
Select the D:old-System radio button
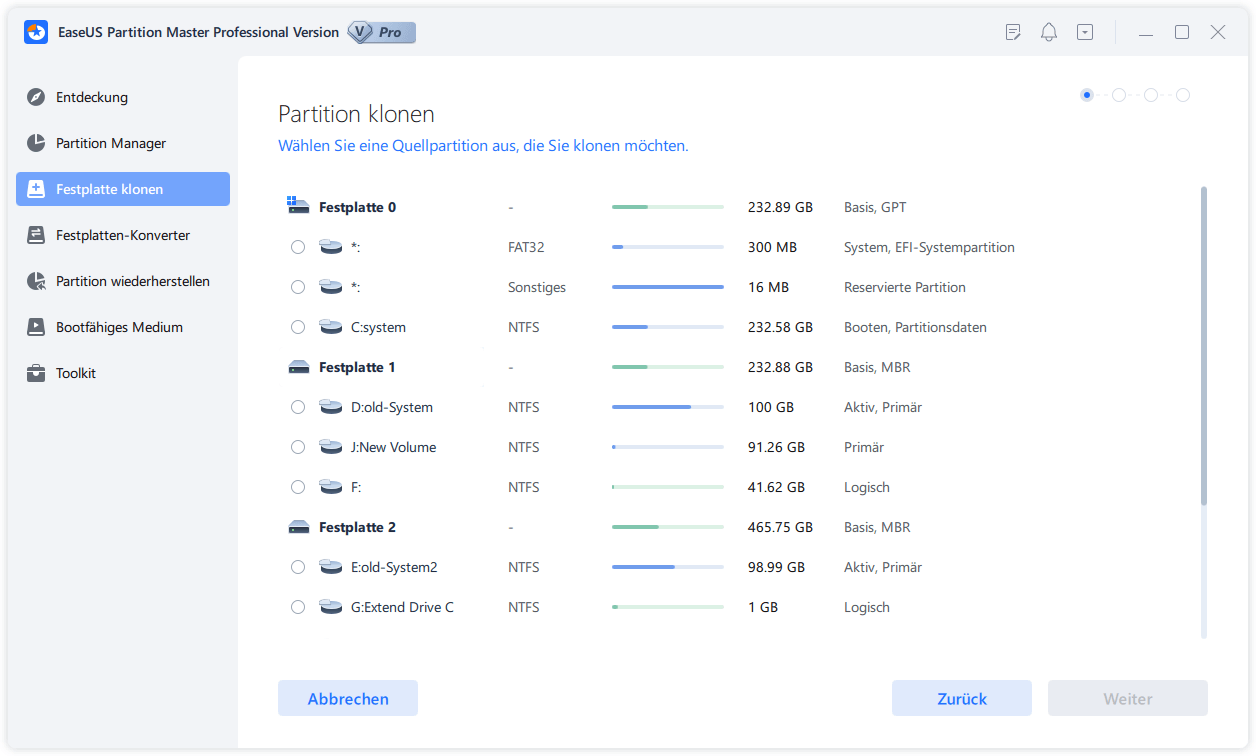(298, 407)
